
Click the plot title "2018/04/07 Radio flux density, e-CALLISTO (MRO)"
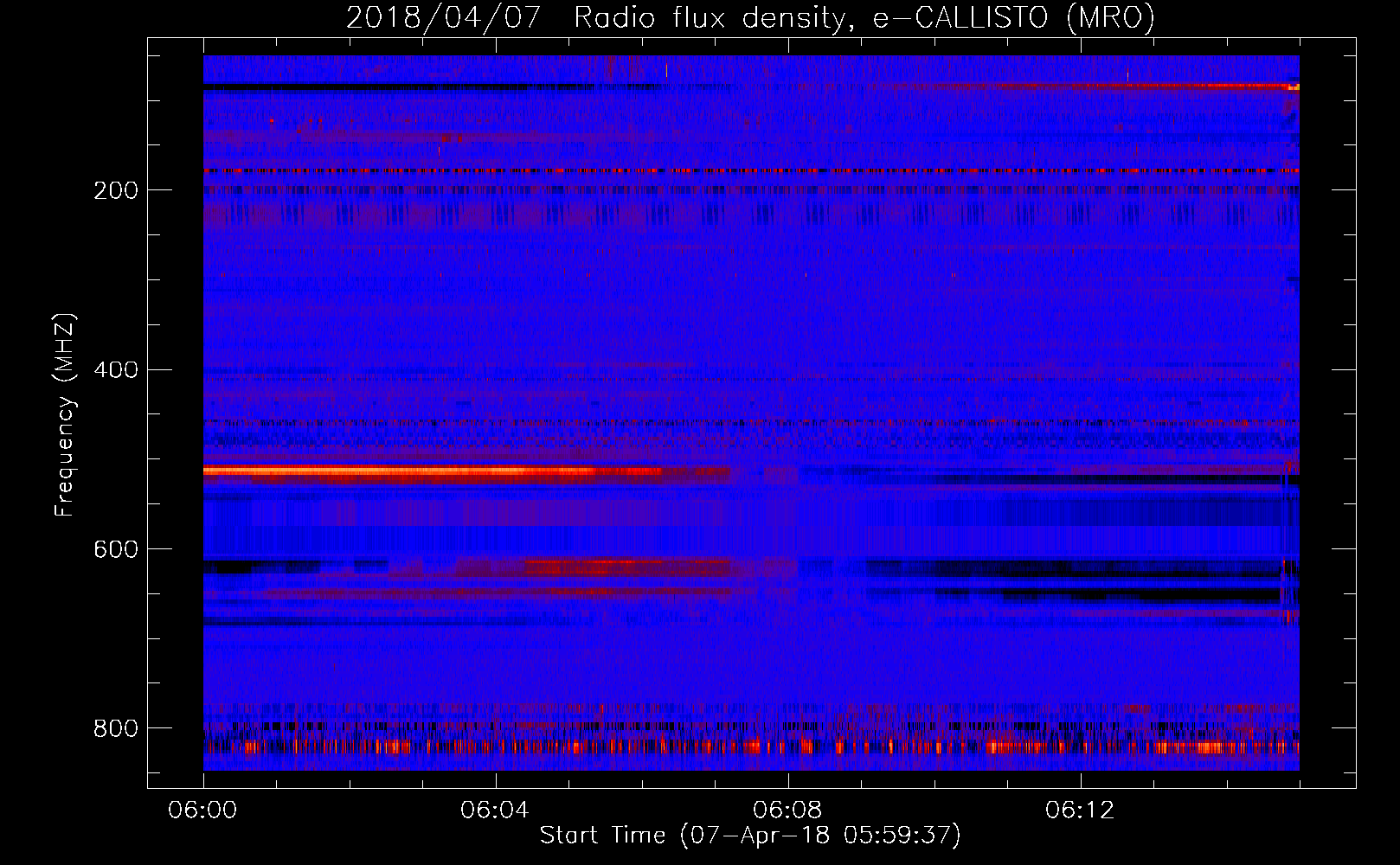tap(750, 18)
